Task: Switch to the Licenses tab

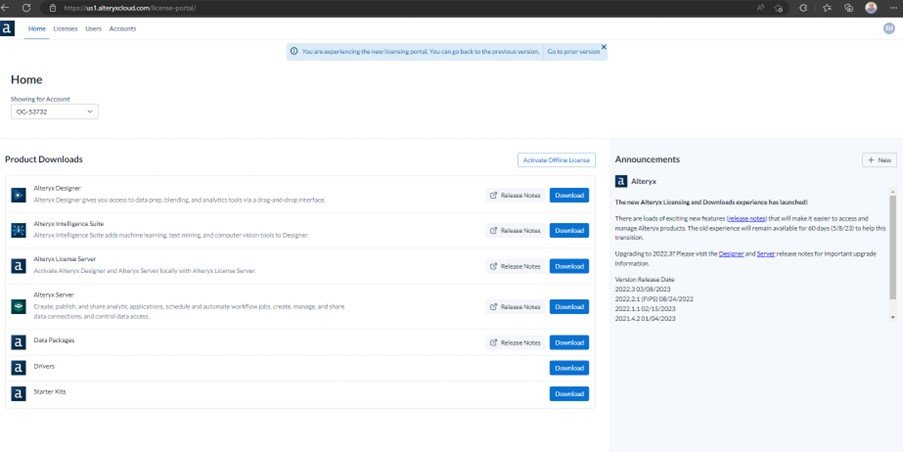Action: coord(65,29)
